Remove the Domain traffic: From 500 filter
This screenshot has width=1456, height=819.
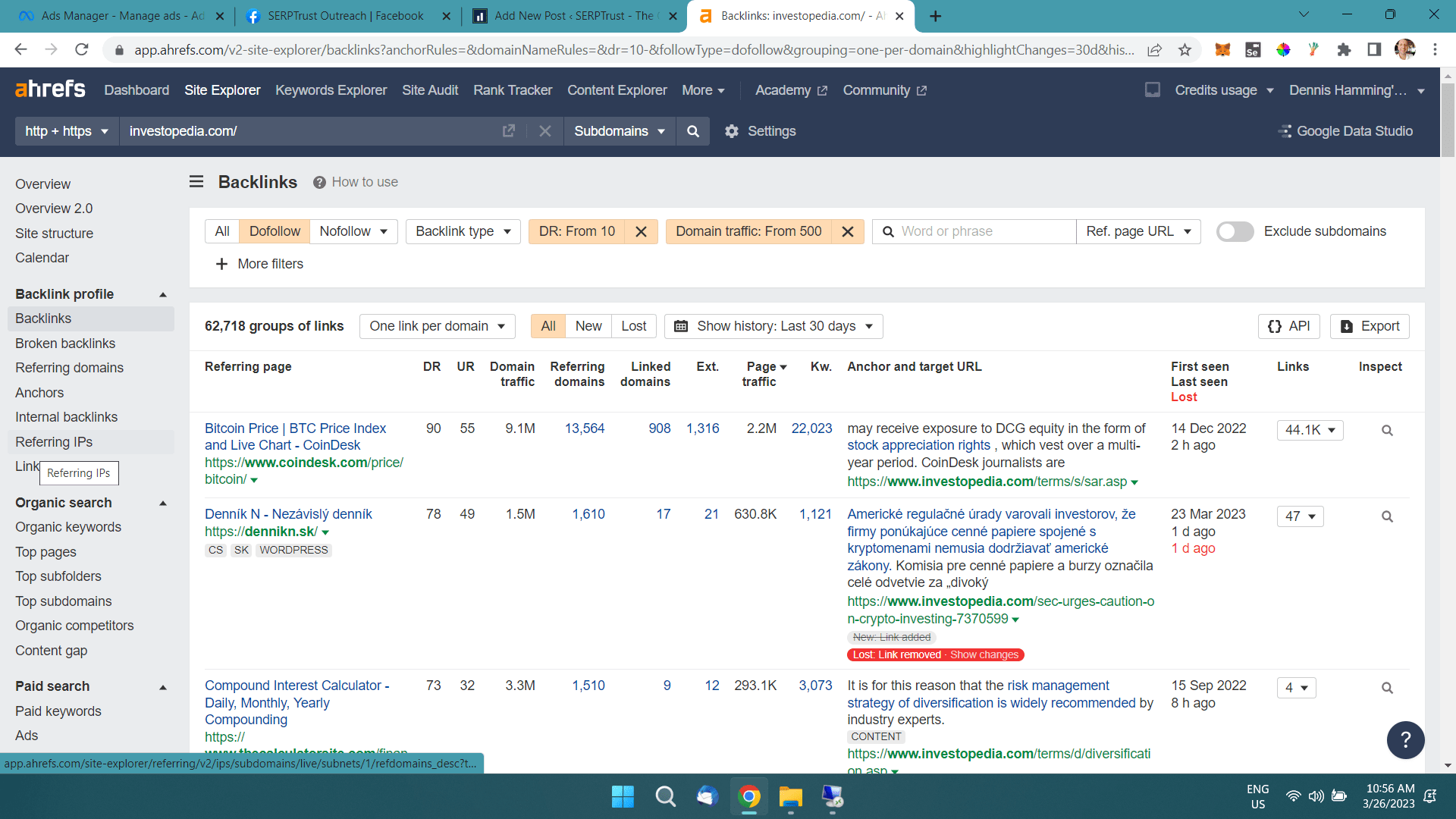848,232
